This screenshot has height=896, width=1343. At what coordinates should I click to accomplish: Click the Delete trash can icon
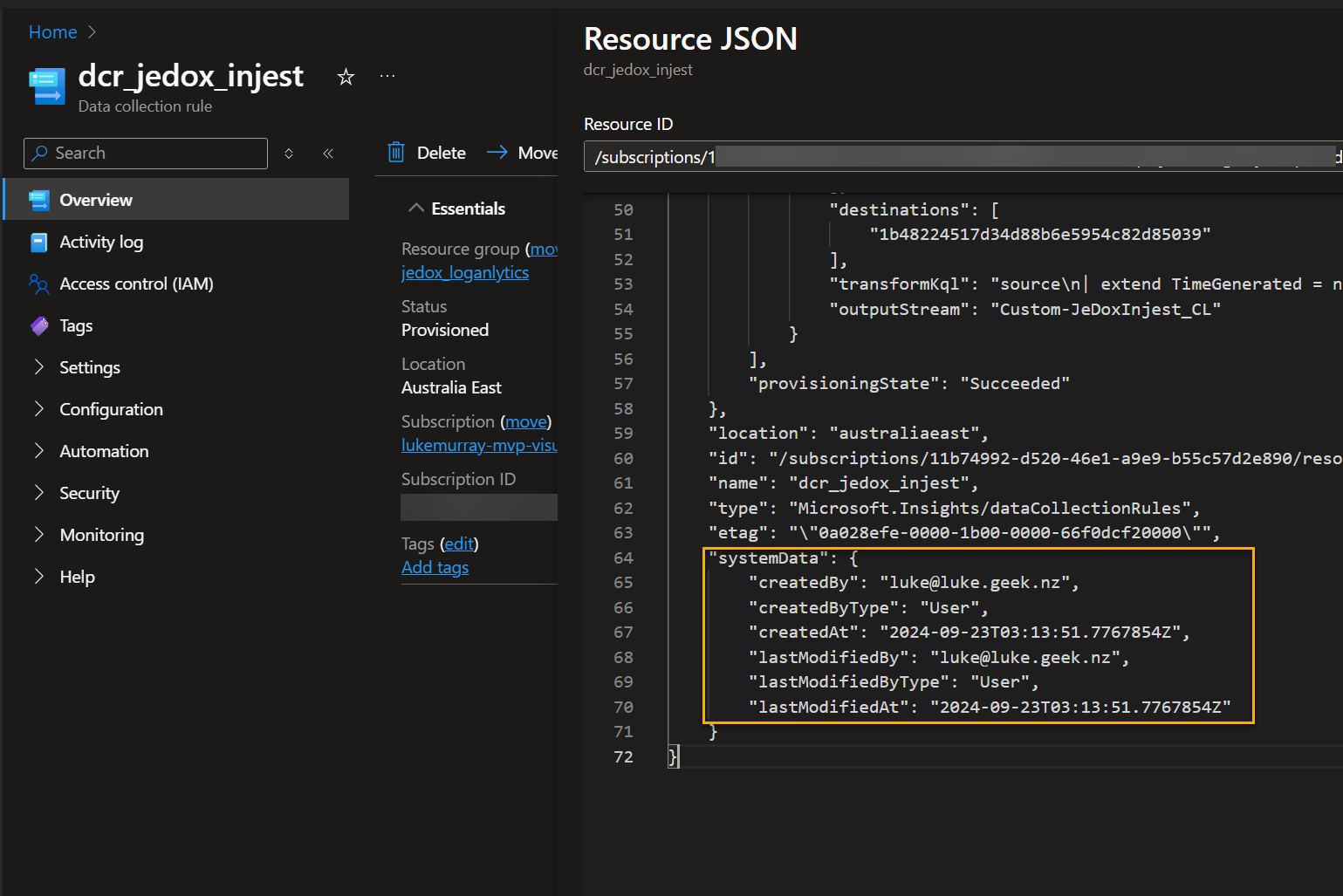pyautogui.click(x=396, y=153)
